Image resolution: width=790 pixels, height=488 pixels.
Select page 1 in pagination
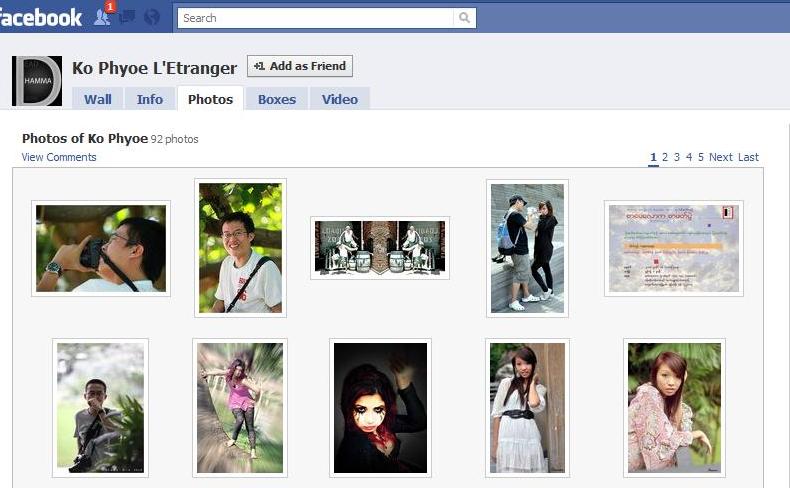(653, 158)
